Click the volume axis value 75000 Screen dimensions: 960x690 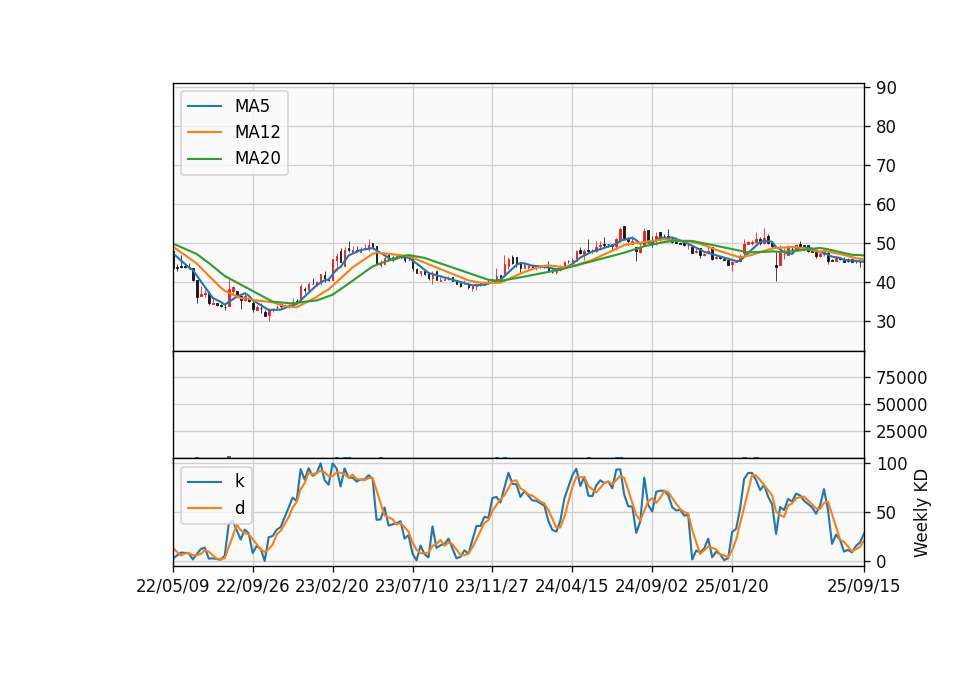click(901, 378)
